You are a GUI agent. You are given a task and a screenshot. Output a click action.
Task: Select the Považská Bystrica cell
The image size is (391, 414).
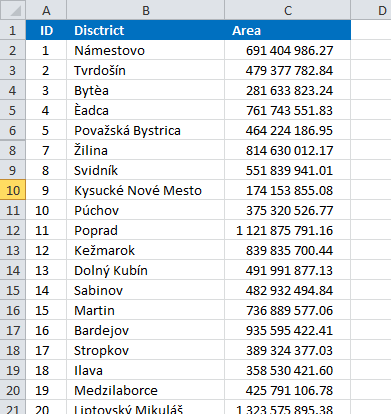[x=146, y=130]
